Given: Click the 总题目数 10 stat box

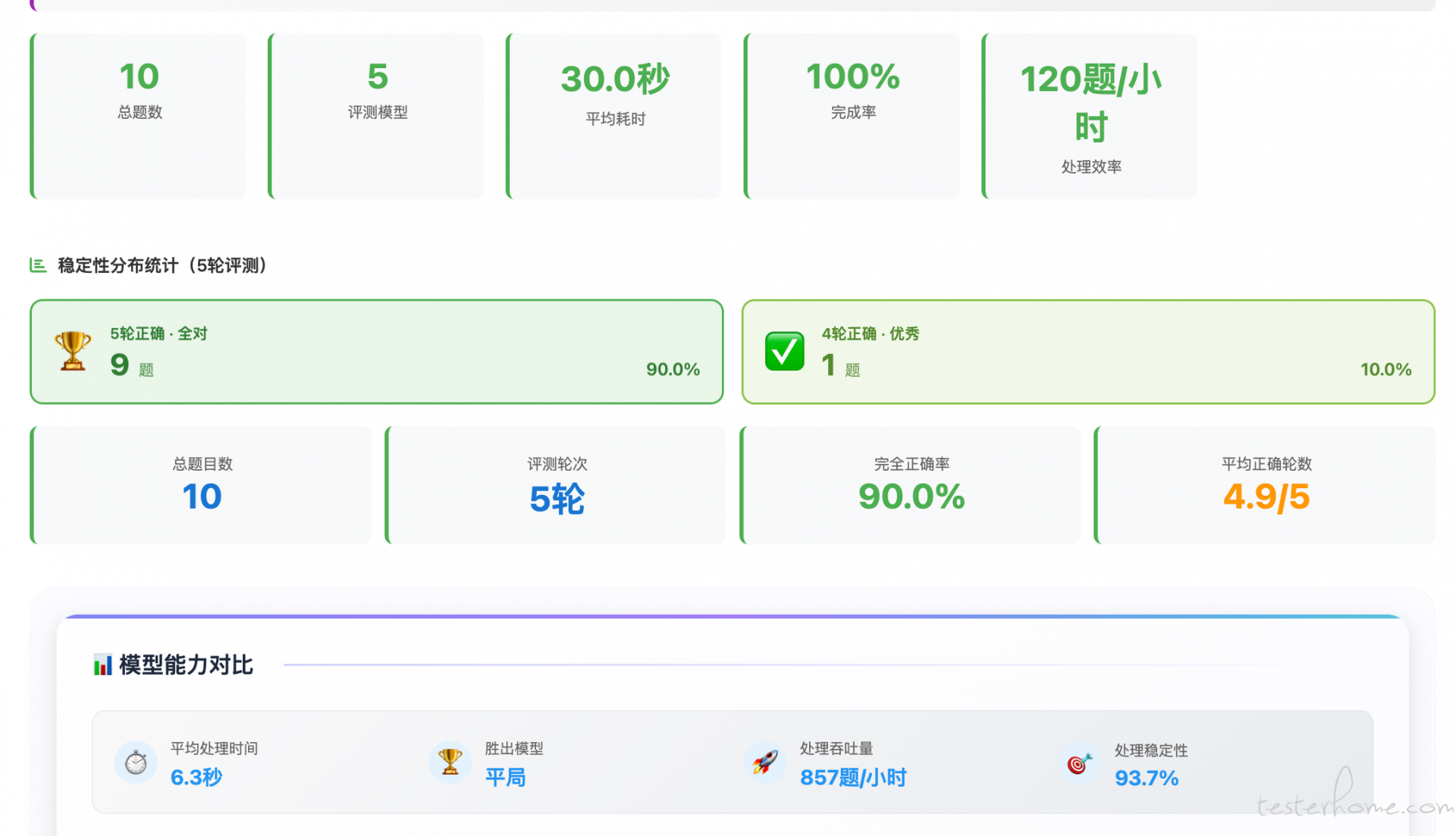Looking at the screenshot, I should [202, 485].
